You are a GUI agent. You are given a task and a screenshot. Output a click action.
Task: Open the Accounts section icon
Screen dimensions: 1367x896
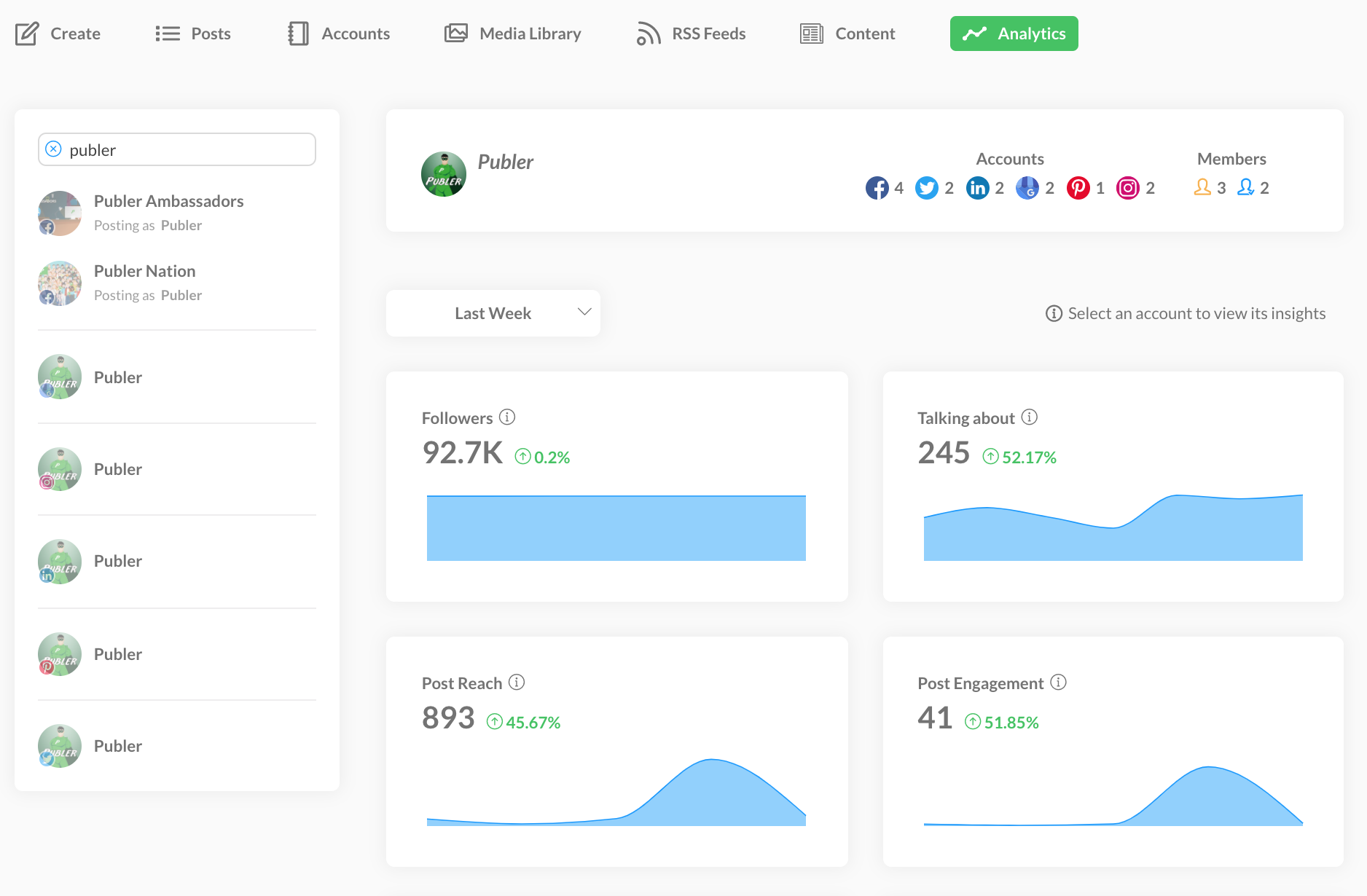click(298, 33)
